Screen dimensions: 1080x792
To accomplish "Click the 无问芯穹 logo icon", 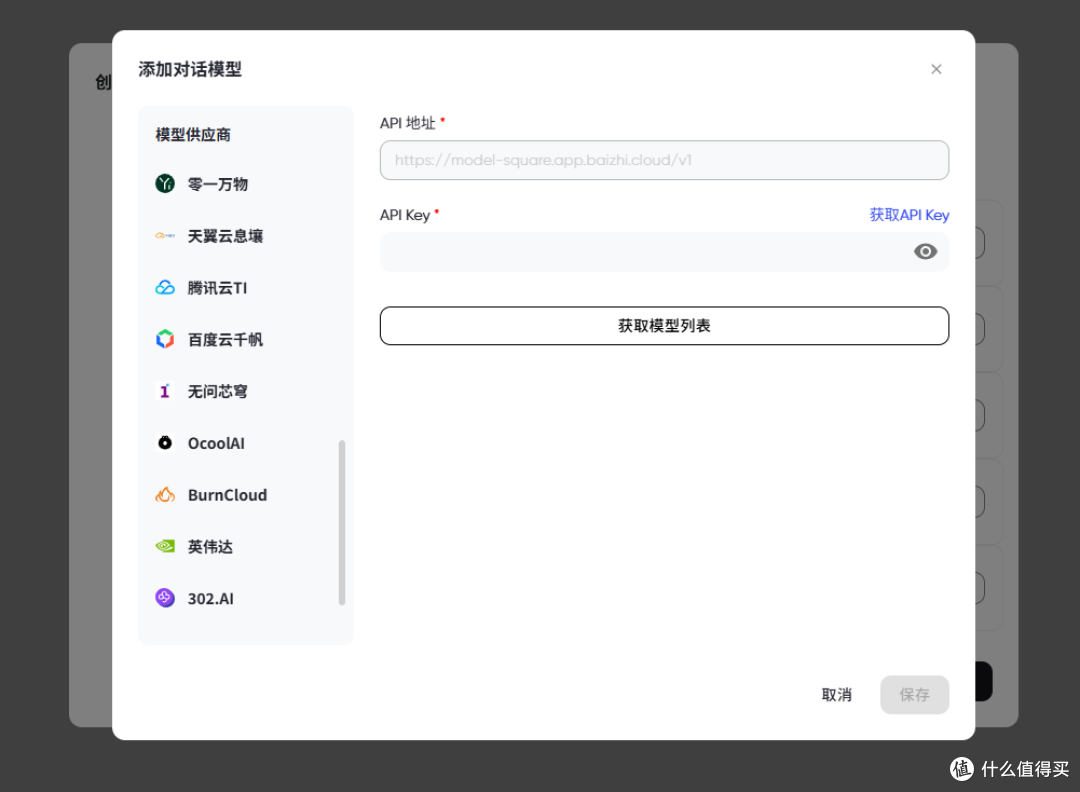I will (165, 391).
